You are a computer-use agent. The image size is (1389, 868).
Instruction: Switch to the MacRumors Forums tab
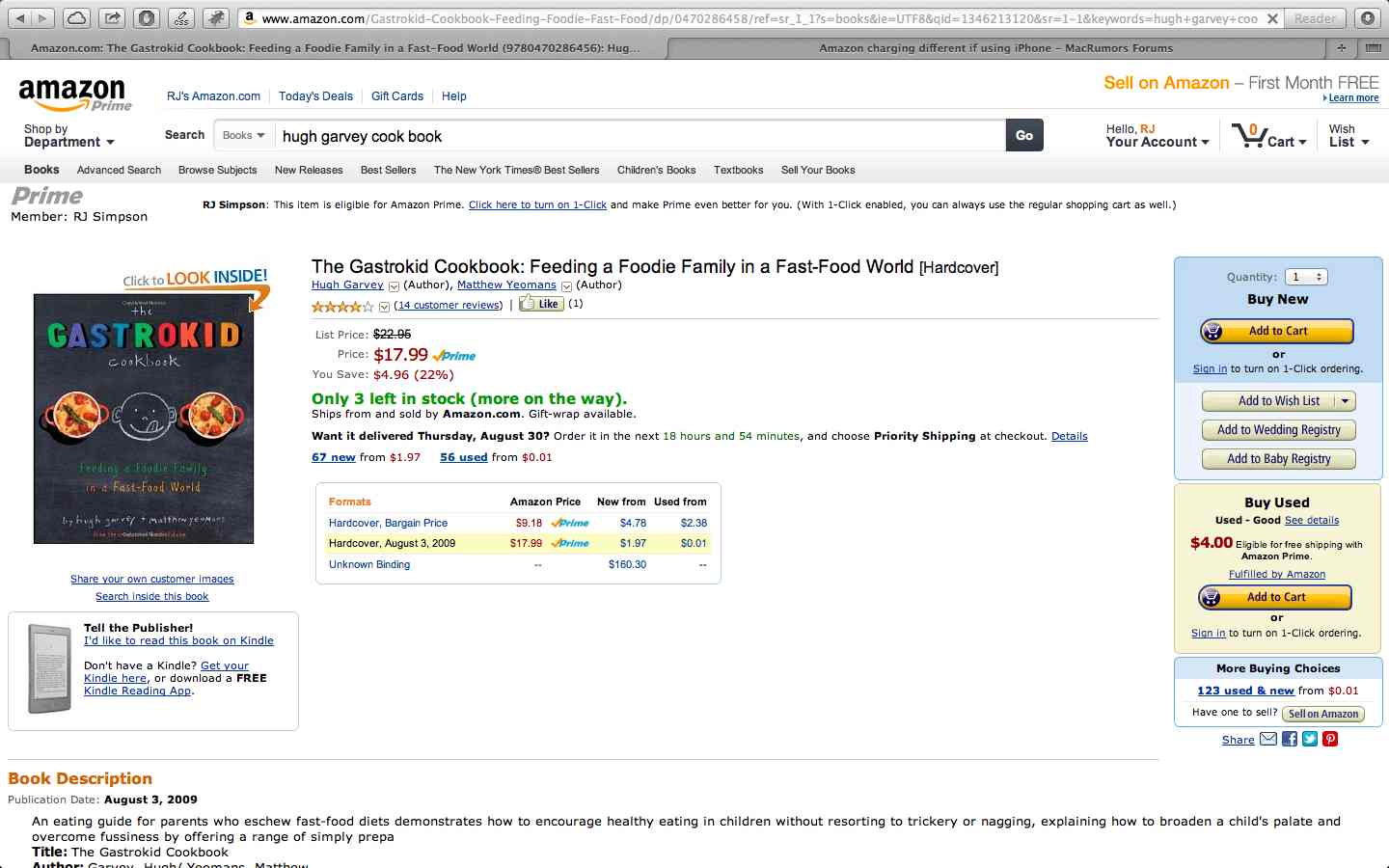click(995, 47)
